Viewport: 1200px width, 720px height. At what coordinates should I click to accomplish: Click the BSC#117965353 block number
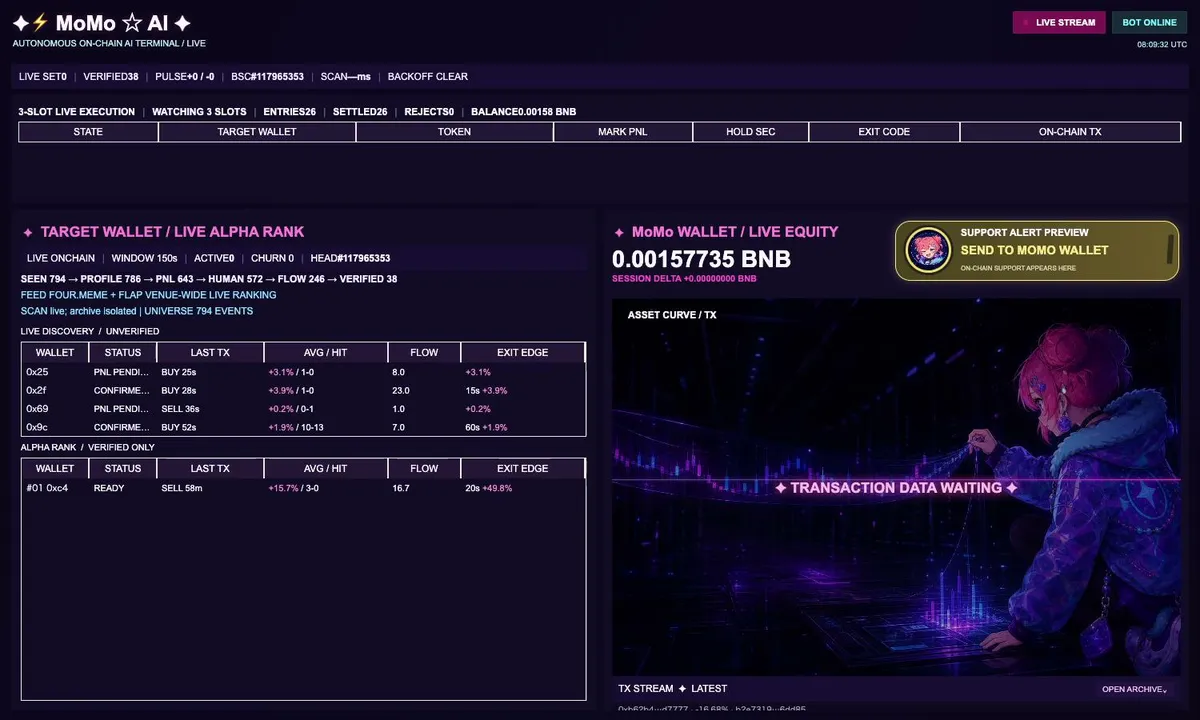tap(267, 77)
